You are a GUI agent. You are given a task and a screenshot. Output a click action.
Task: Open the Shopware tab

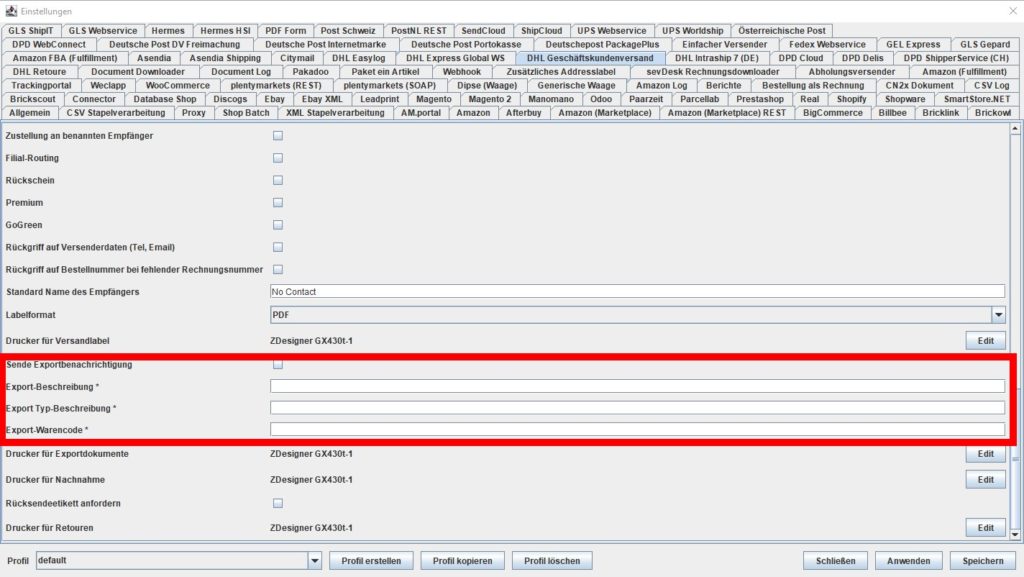(x=904, y=99)
